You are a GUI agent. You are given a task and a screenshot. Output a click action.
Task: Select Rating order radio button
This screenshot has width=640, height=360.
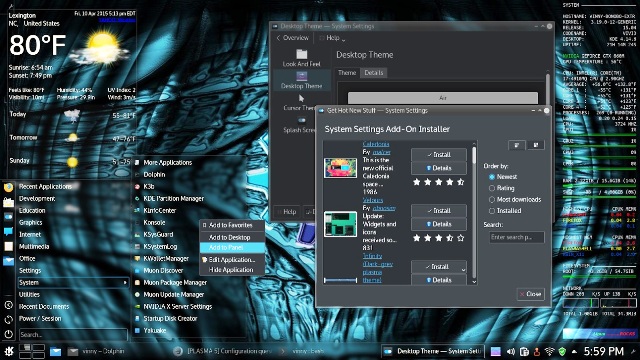(492, 188)
